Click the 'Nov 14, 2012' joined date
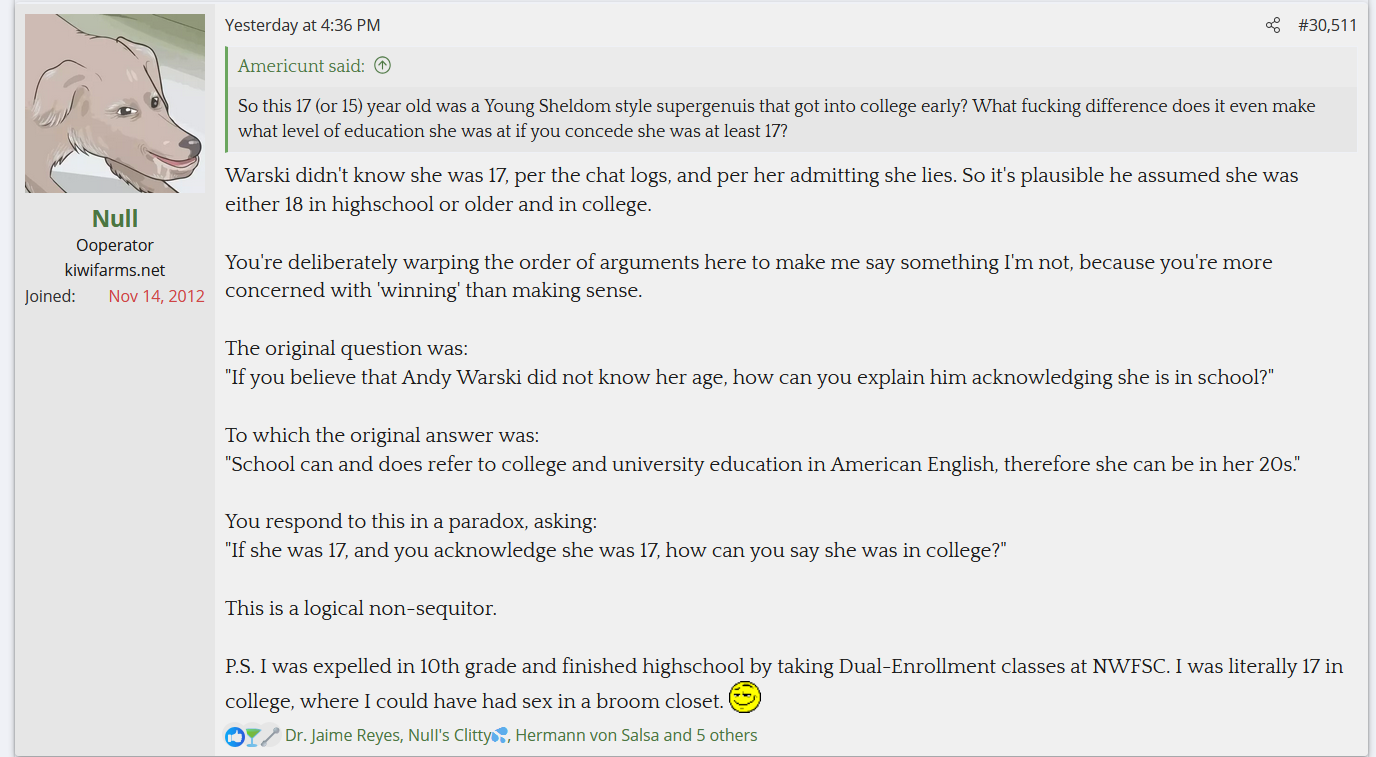1376x757 pixels. pos(157,296)
